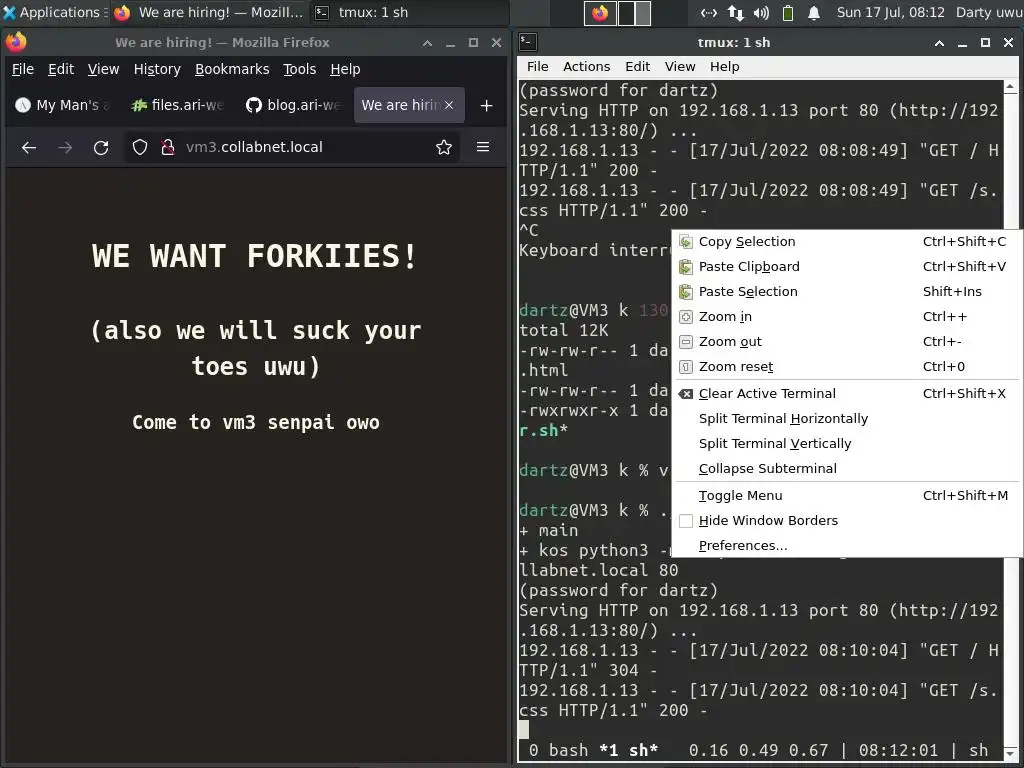1024x768 pixels.
Task: Switch to the files.ari-we tab
Action: 178,105
